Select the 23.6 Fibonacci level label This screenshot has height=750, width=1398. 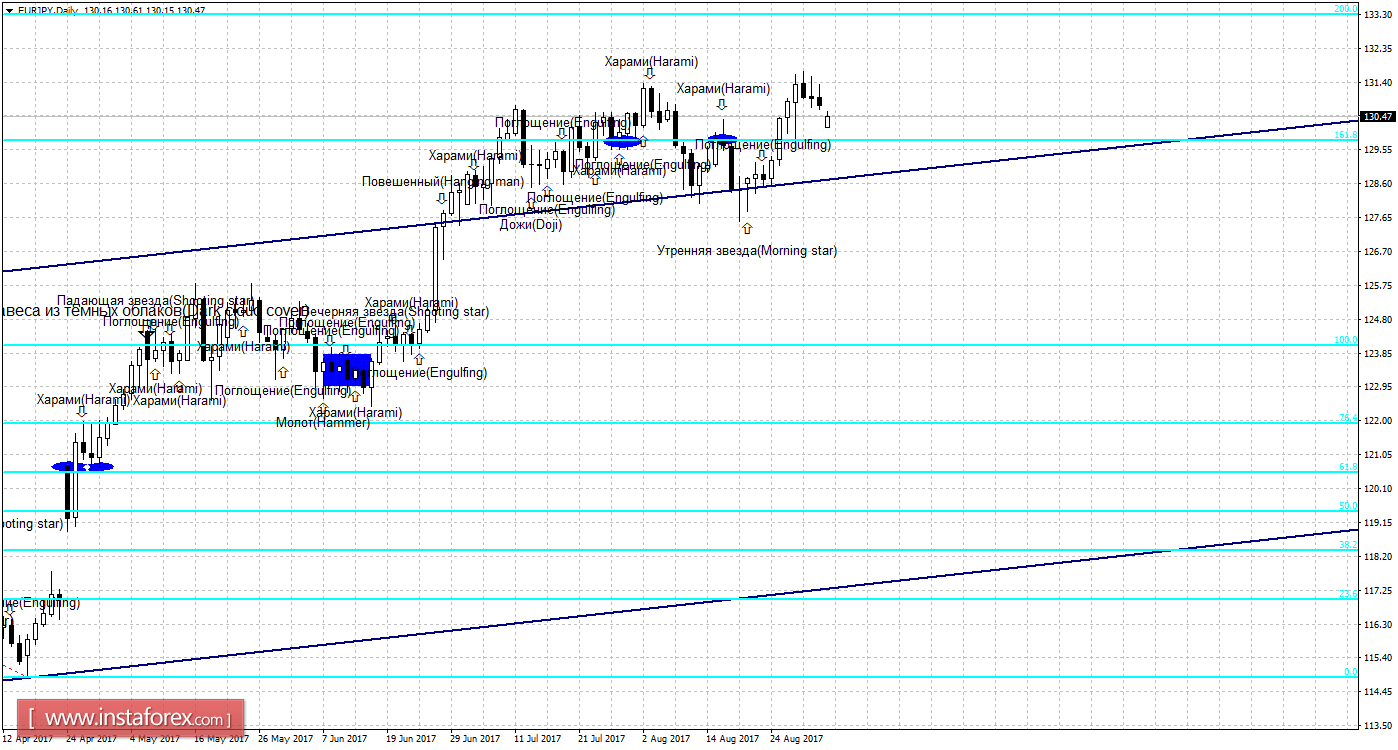[x=1347, y=594]
